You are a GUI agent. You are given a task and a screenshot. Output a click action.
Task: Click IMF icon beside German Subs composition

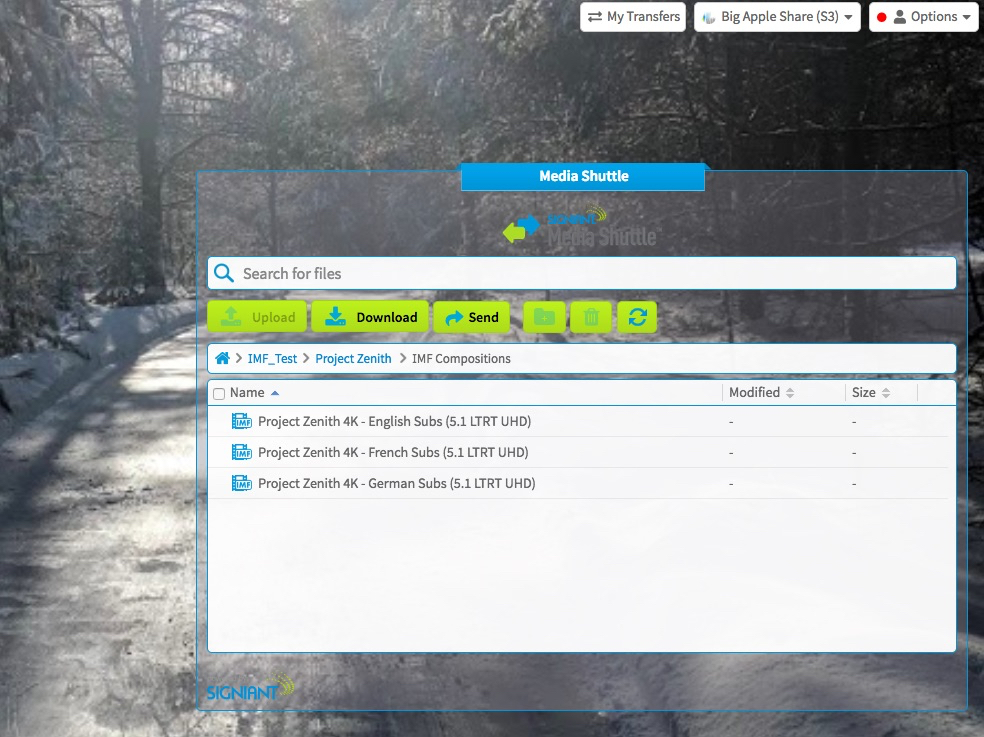tap(242, 484)
